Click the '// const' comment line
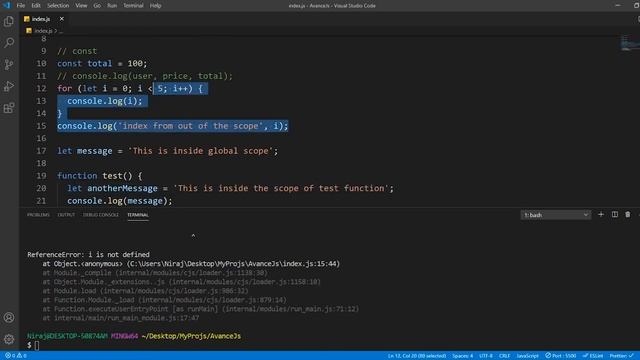Screen dimensions: 640x360 [x=77, y=51]
